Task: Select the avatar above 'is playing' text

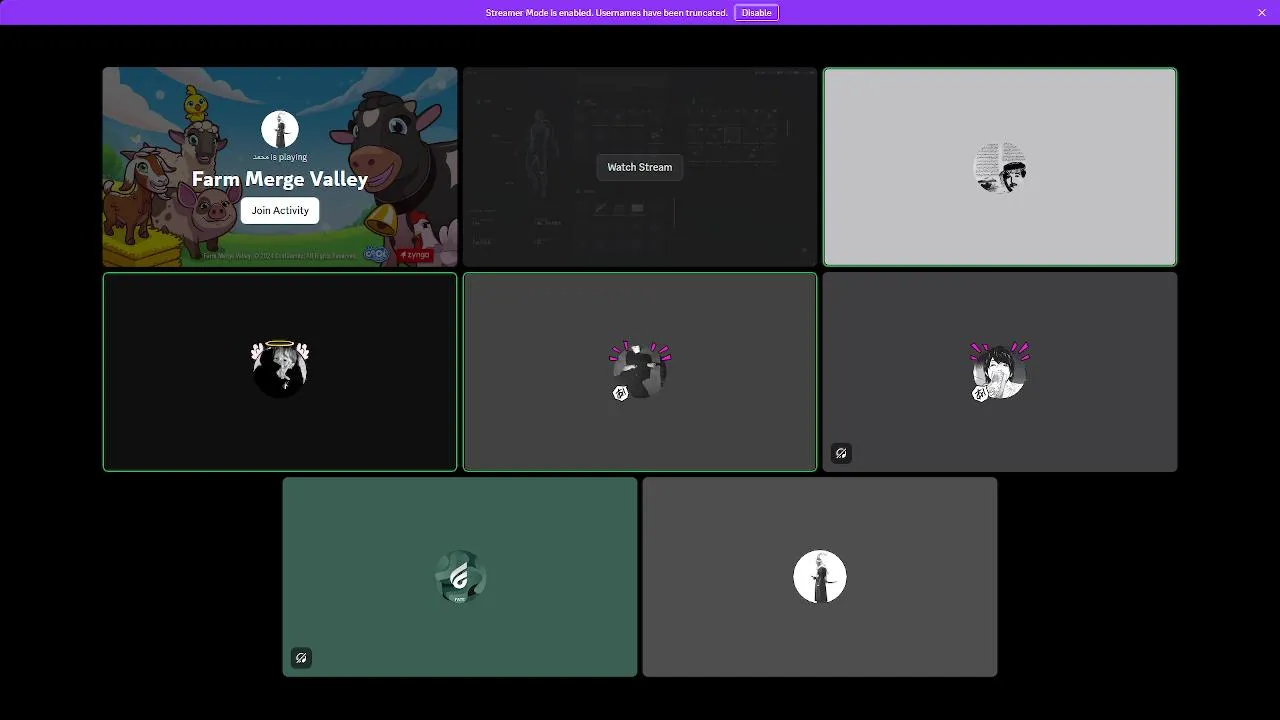Action: (x=280, y=130)
